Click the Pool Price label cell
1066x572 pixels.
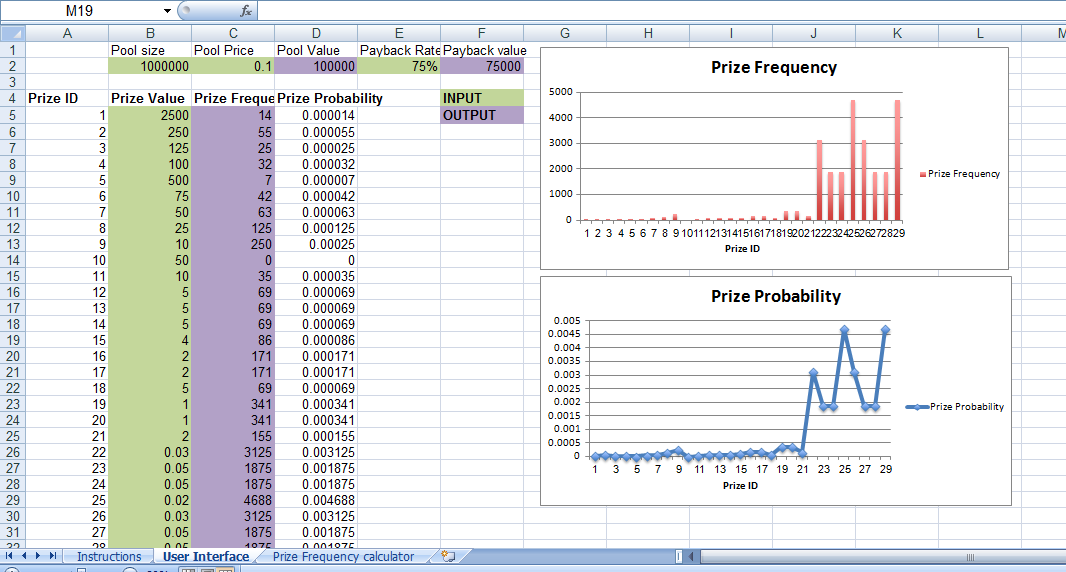[x=233, y=50]
